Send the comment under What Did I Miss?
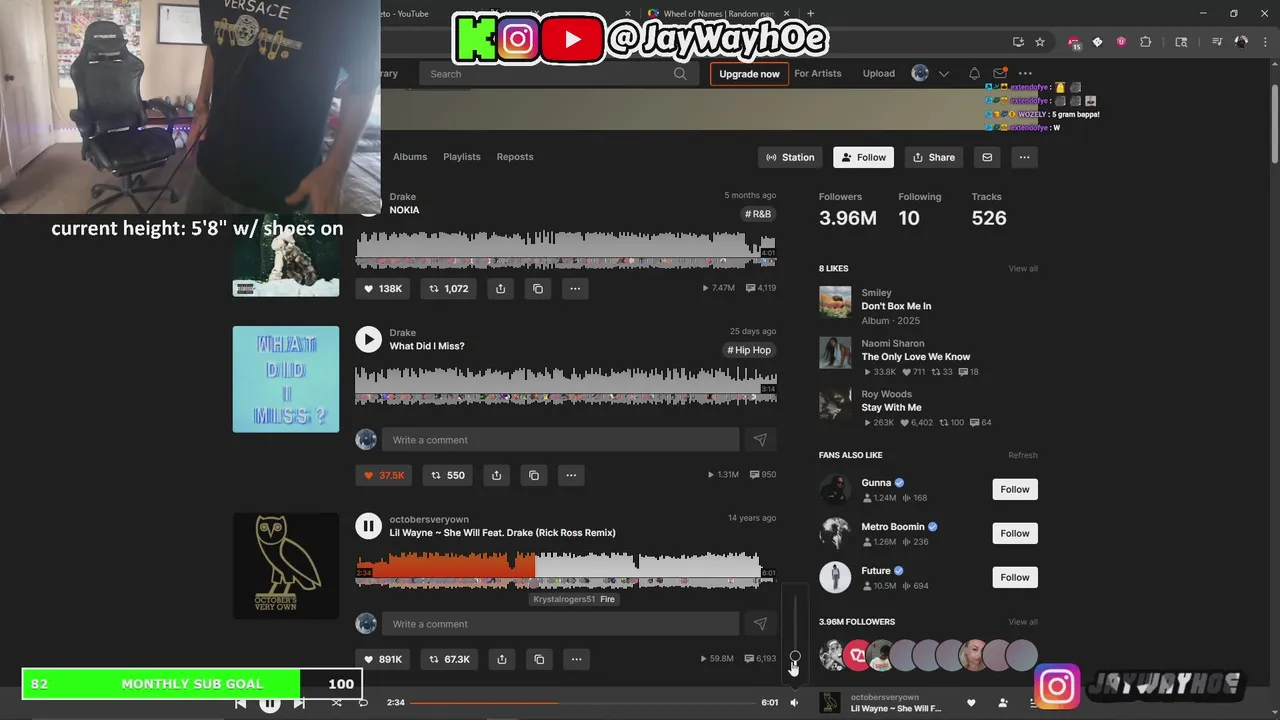Image resolution: width=1280 pixels, height=720 pixels. click(x=760, y=440)
